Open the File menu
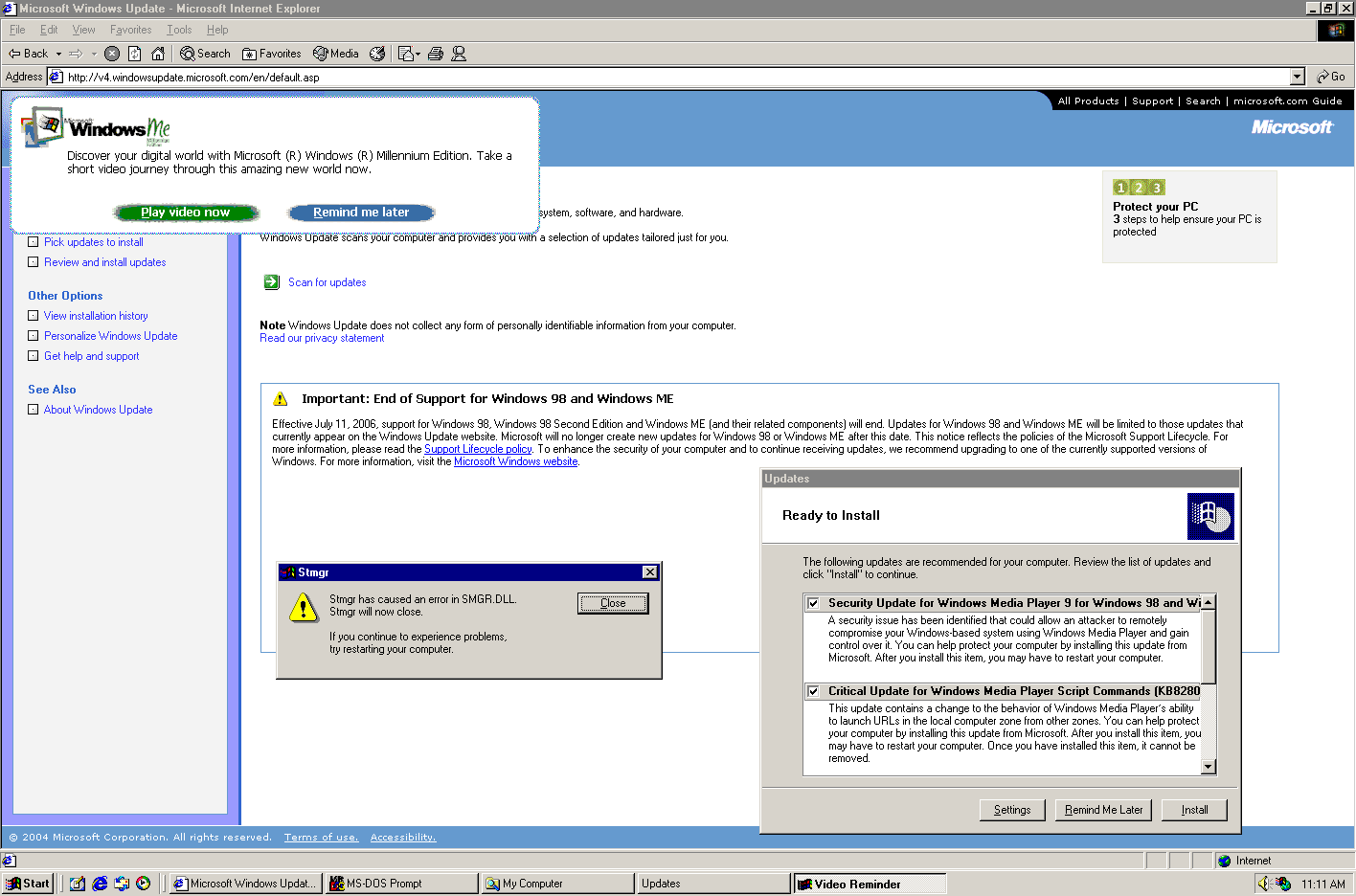1356x896 pixels. point(17,30)
